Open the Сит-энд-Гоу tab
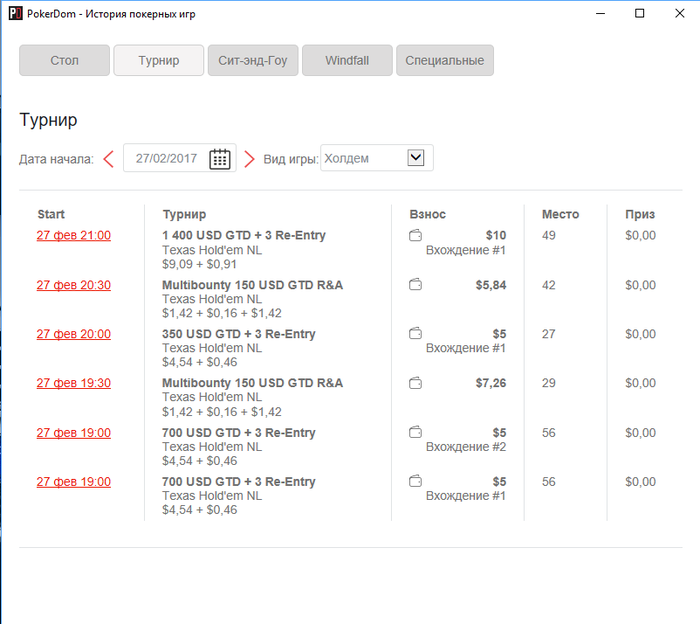 point(253,60)
